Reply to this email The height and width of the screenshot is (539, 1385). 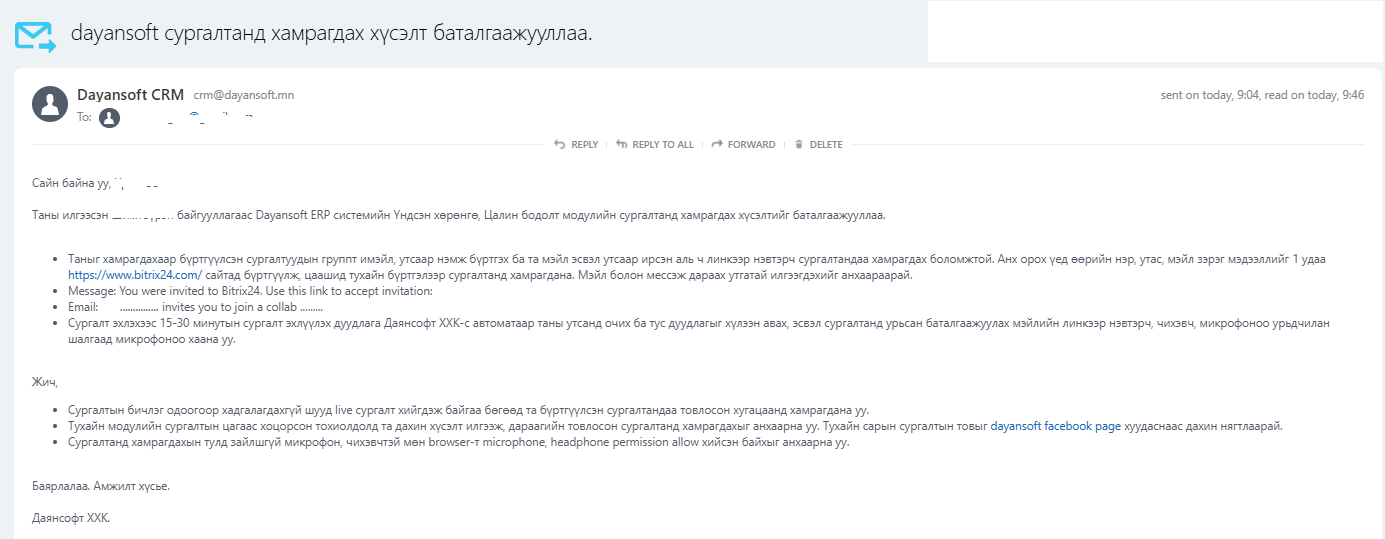click(576, 144)
